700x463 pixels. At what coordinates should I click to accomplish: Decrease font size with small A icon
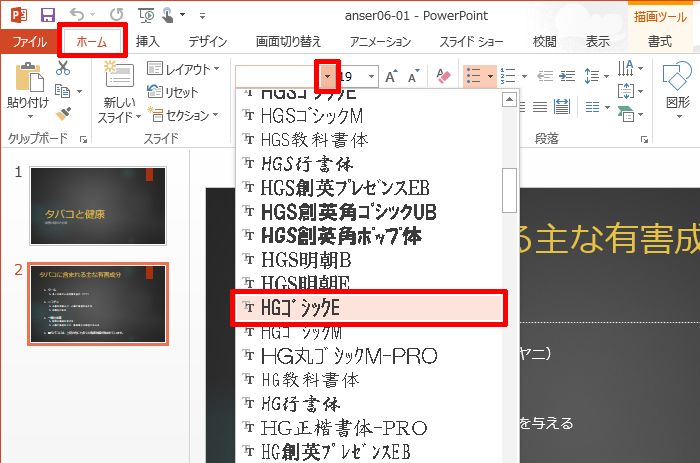click(x=414, y=76)
